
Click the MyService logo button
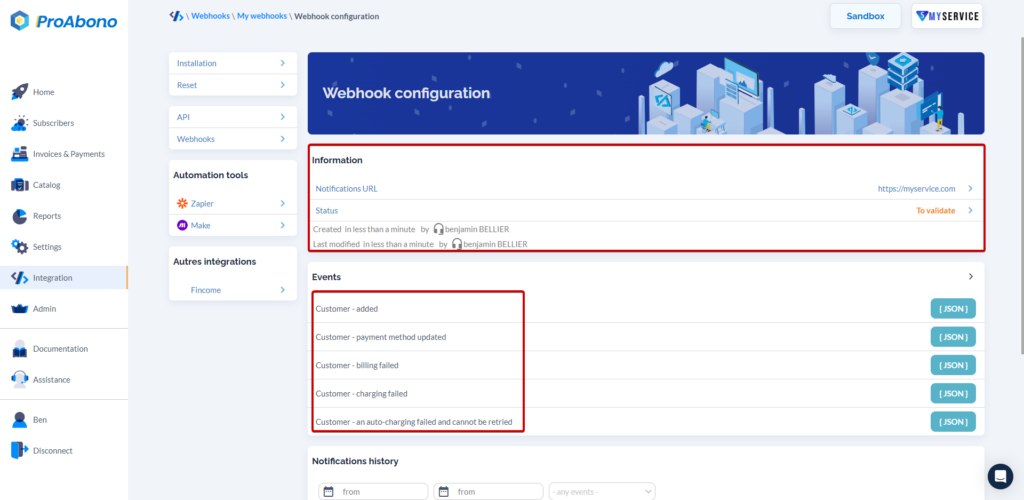click(947, 16)
